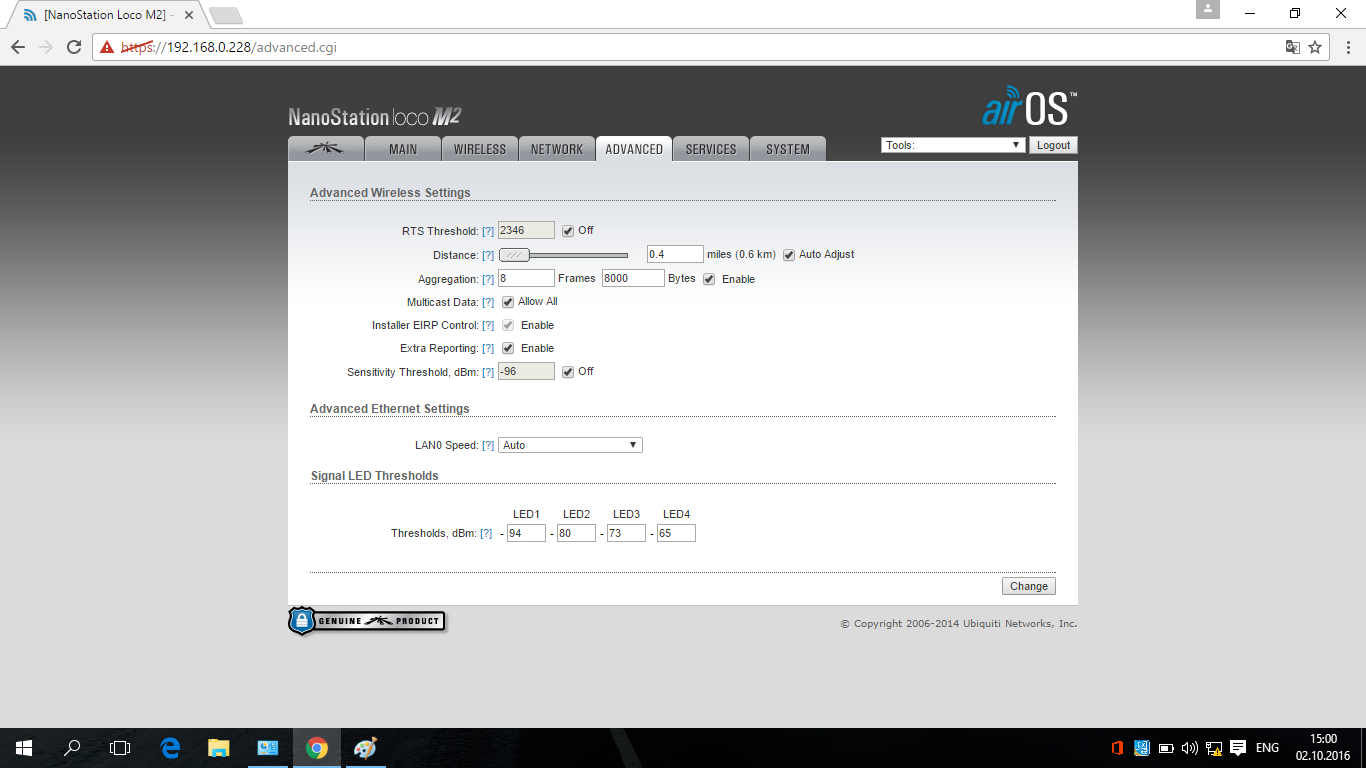Click the RTS Threshold value field

pyautogui.click(x=526, y=231)
